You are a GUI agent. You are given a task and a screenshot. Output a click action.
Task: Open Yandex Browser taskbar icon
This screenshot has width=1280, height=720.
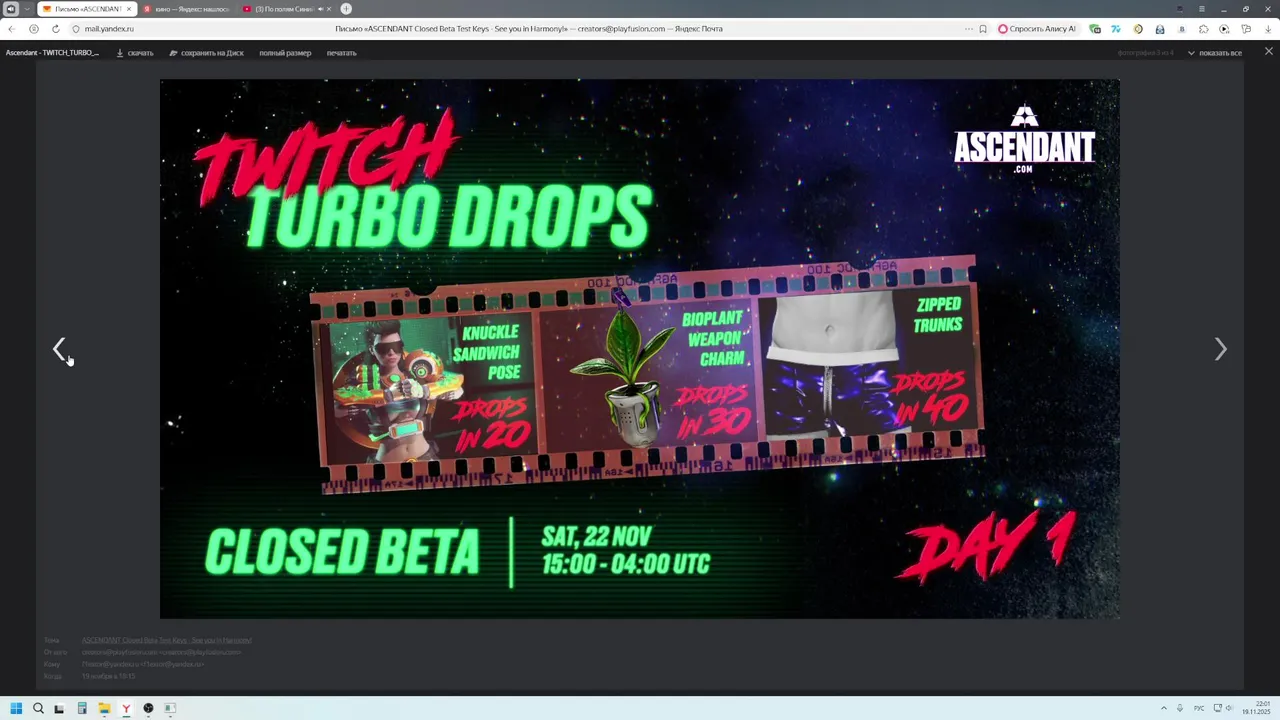pos(126,708)
